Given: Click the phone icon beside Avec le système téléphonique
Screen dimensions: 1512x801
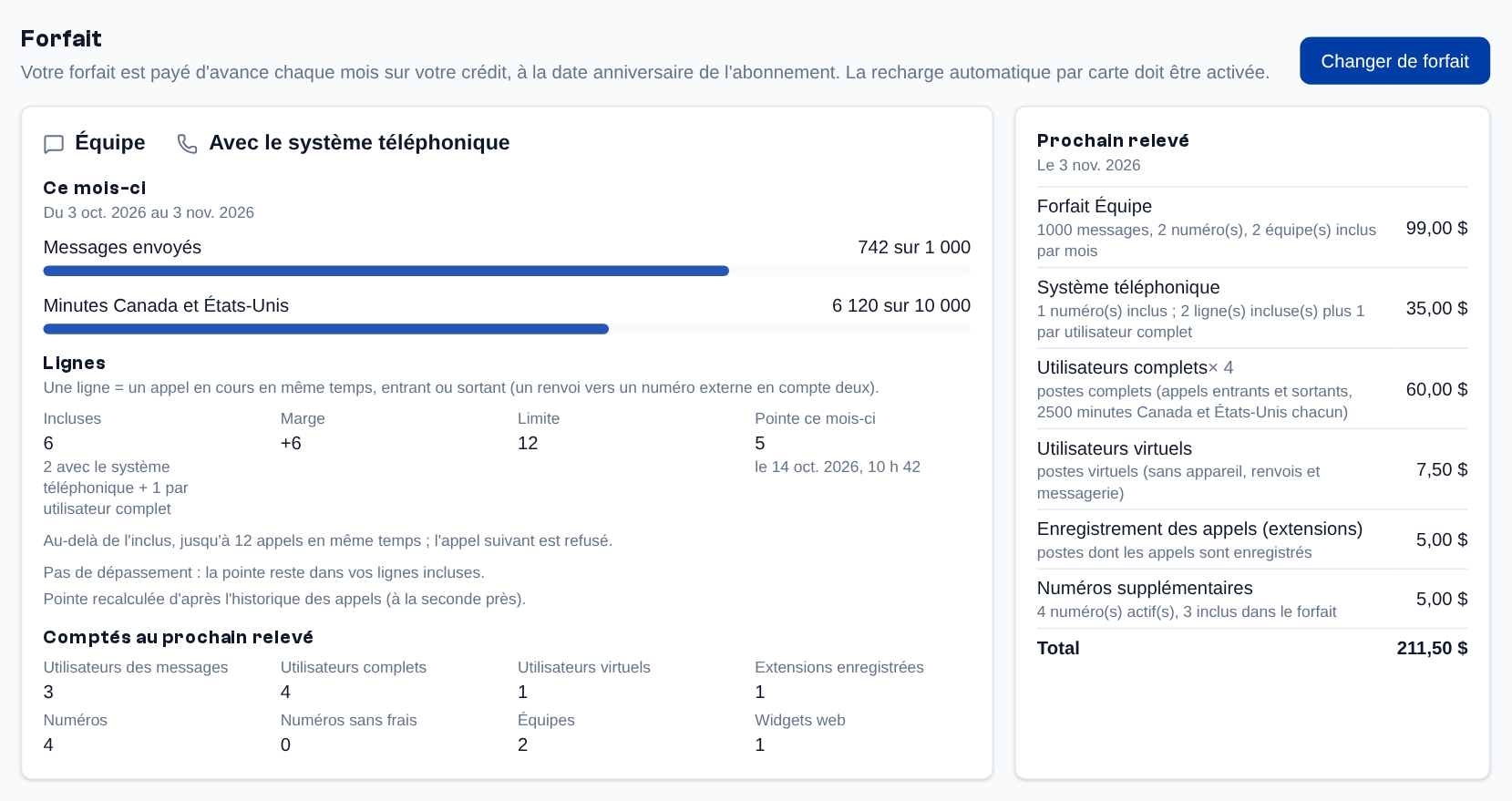Looking at the screenshot, I should point(187,144).
